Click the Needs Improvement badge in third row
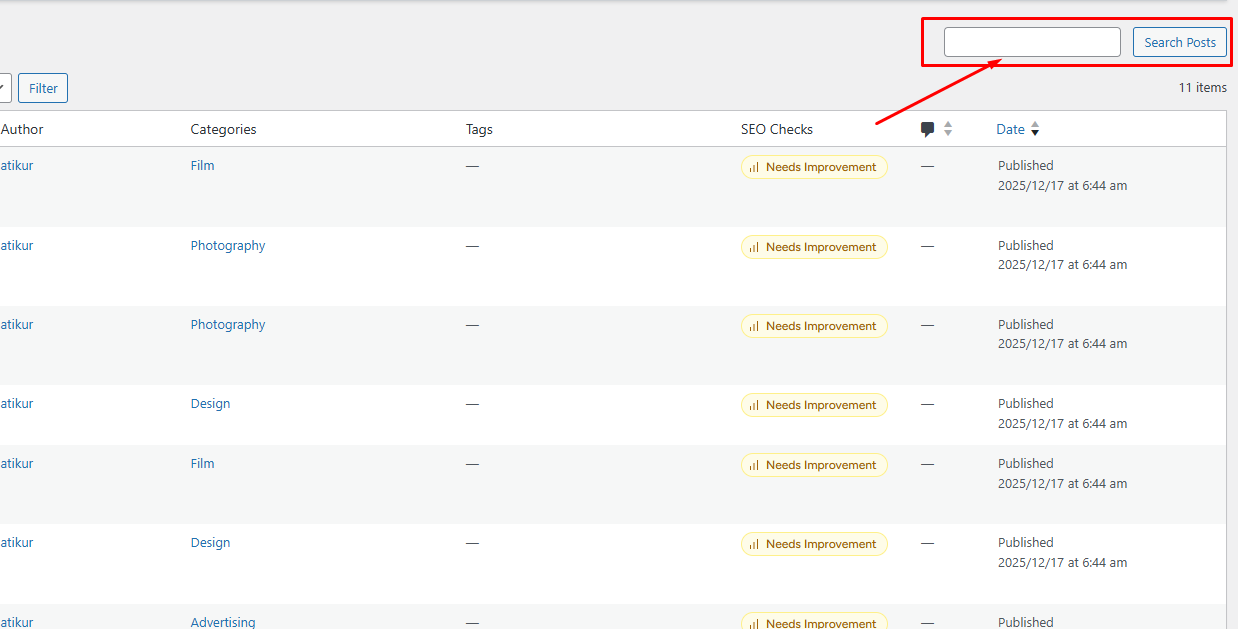 coord(814,326)
